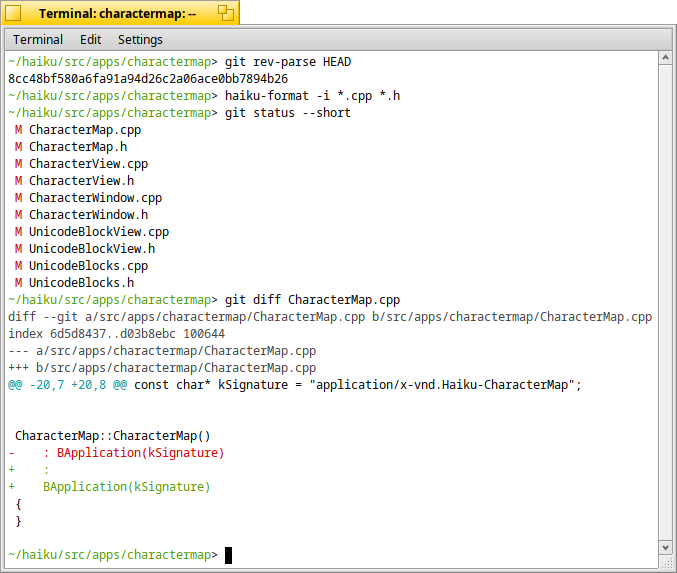The height and width of the screenshot is (573, 677).
Task: Click the cyan @@ hunk header line
Action: [x=294, y=385]
